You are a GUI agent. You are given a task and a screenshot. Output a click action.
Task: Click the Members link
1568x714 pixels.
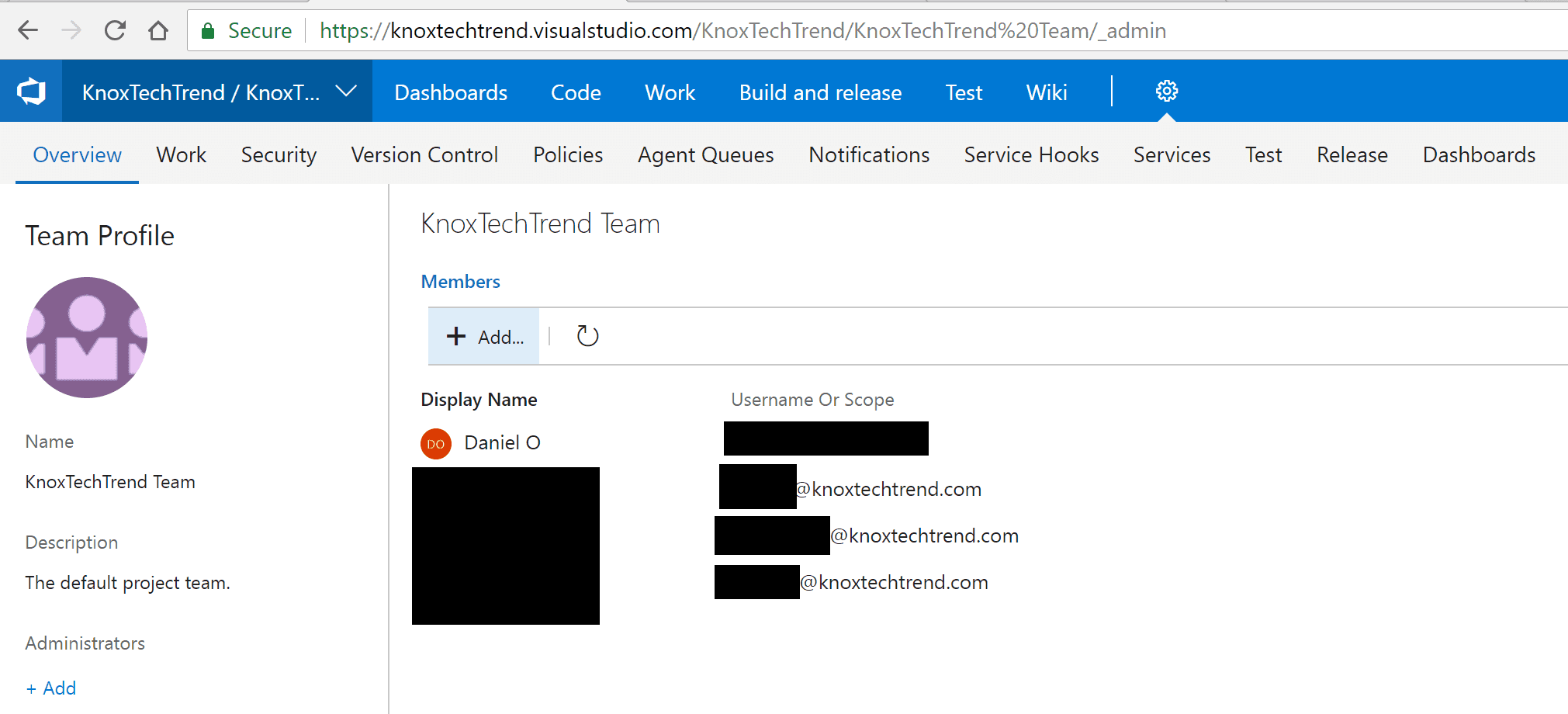(460, 282)
